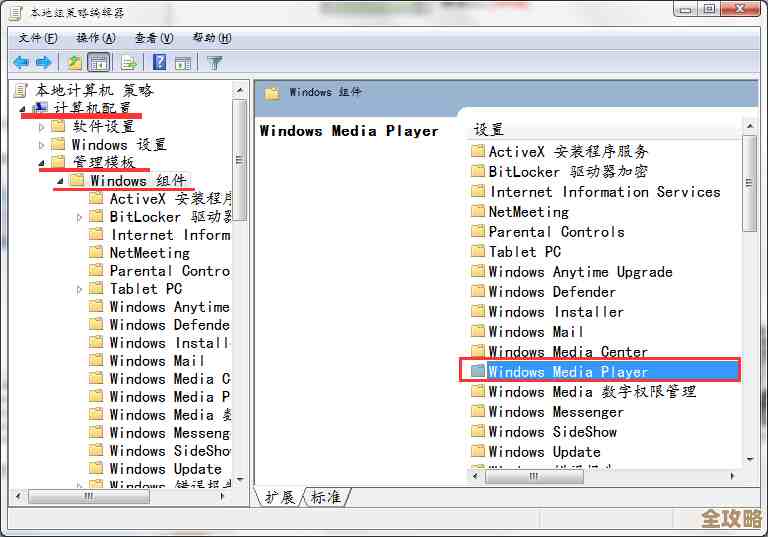Image resolution: width=768 pixels, height=537 pixels.
Task: Select Parental Controls in right list
Action: pos(556,231)
